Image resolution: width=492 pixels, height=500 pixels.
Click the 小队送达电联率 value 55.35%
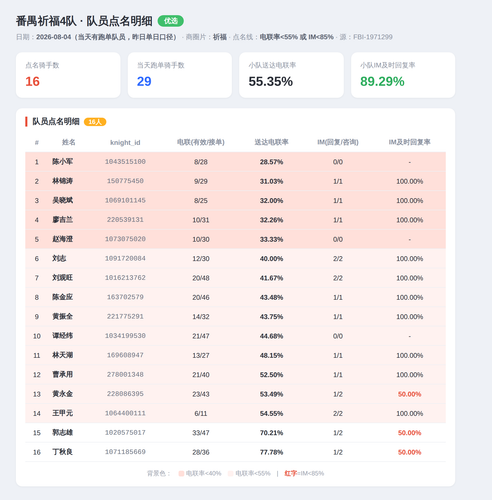271,81
